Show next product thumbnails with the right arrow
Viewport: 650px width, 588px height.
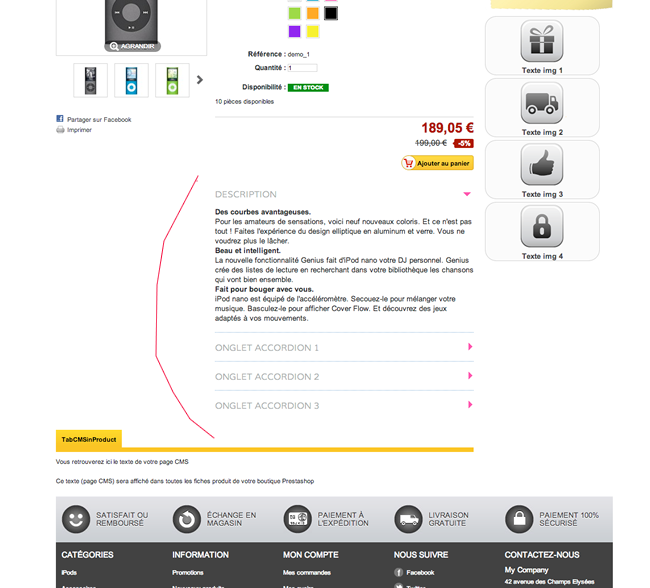(x=200, y=80)
